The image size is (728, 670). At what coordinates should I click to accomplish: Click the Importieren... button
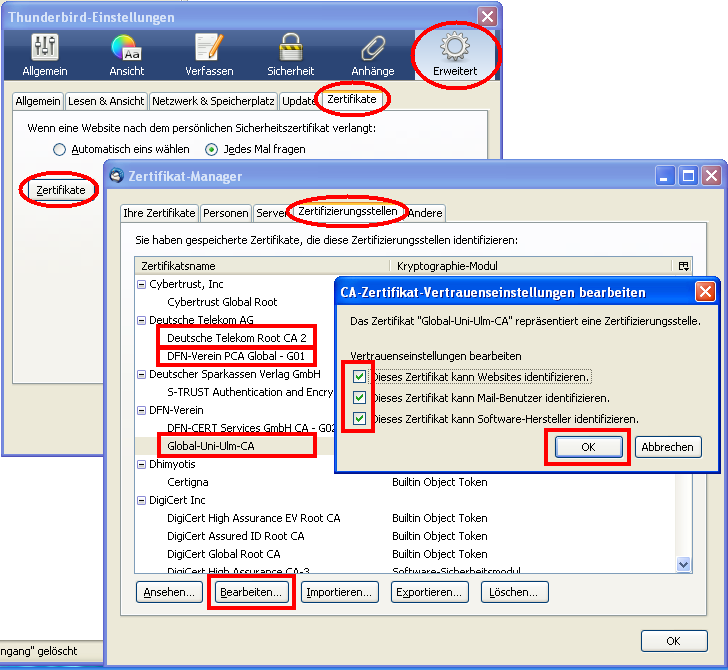339,592
